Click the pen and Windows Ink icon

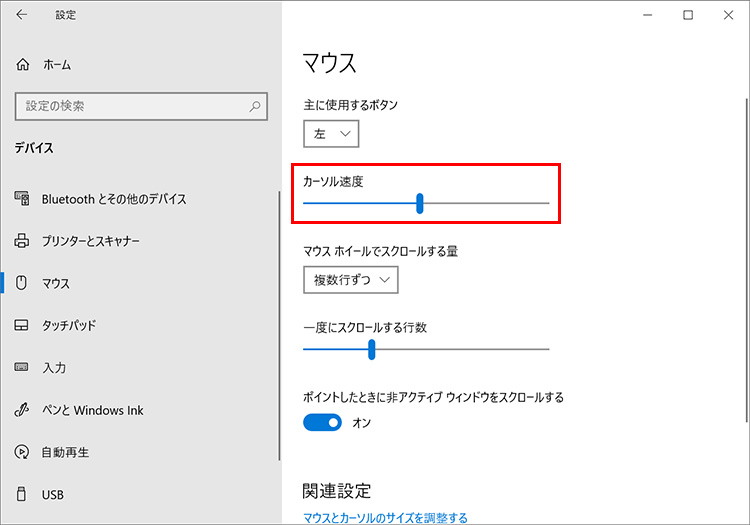23,410
